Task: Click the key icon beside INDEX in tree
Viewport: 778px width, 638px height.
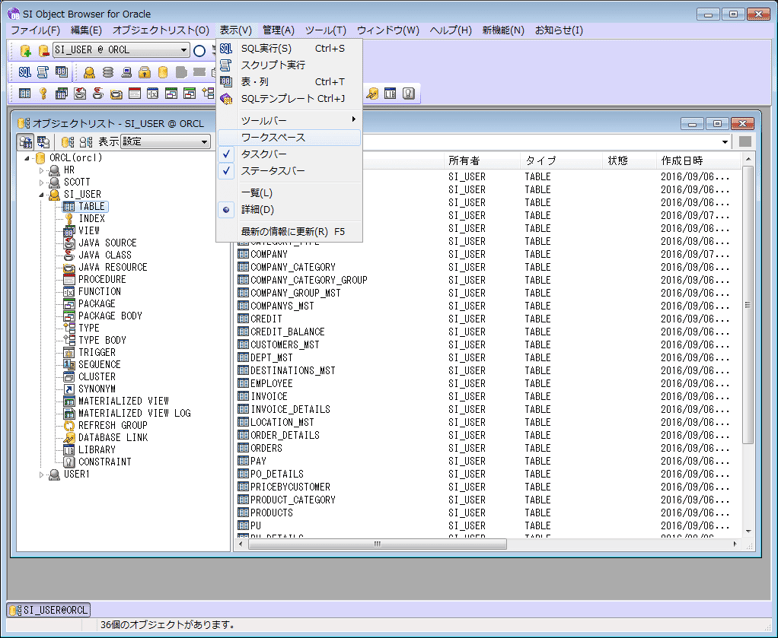Action: click(x=68, y=219)
